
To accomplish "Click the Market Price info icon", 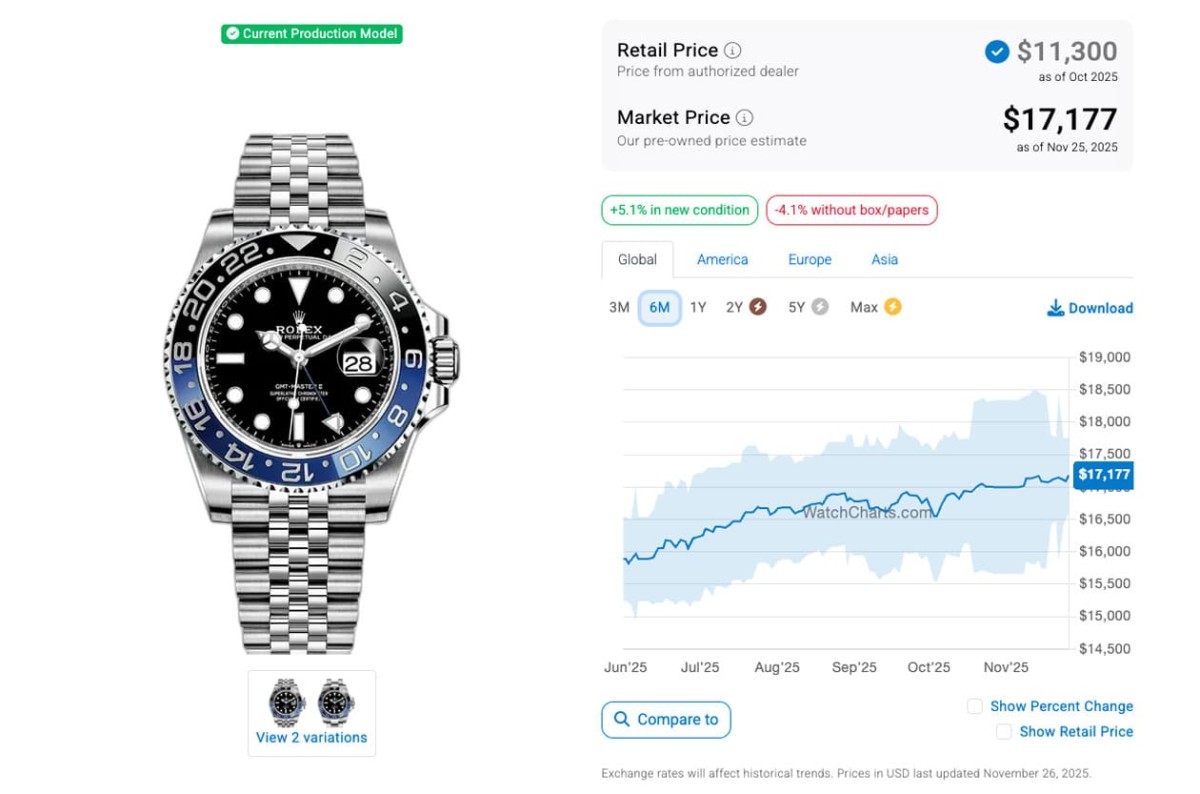I will tap(745, 118).
